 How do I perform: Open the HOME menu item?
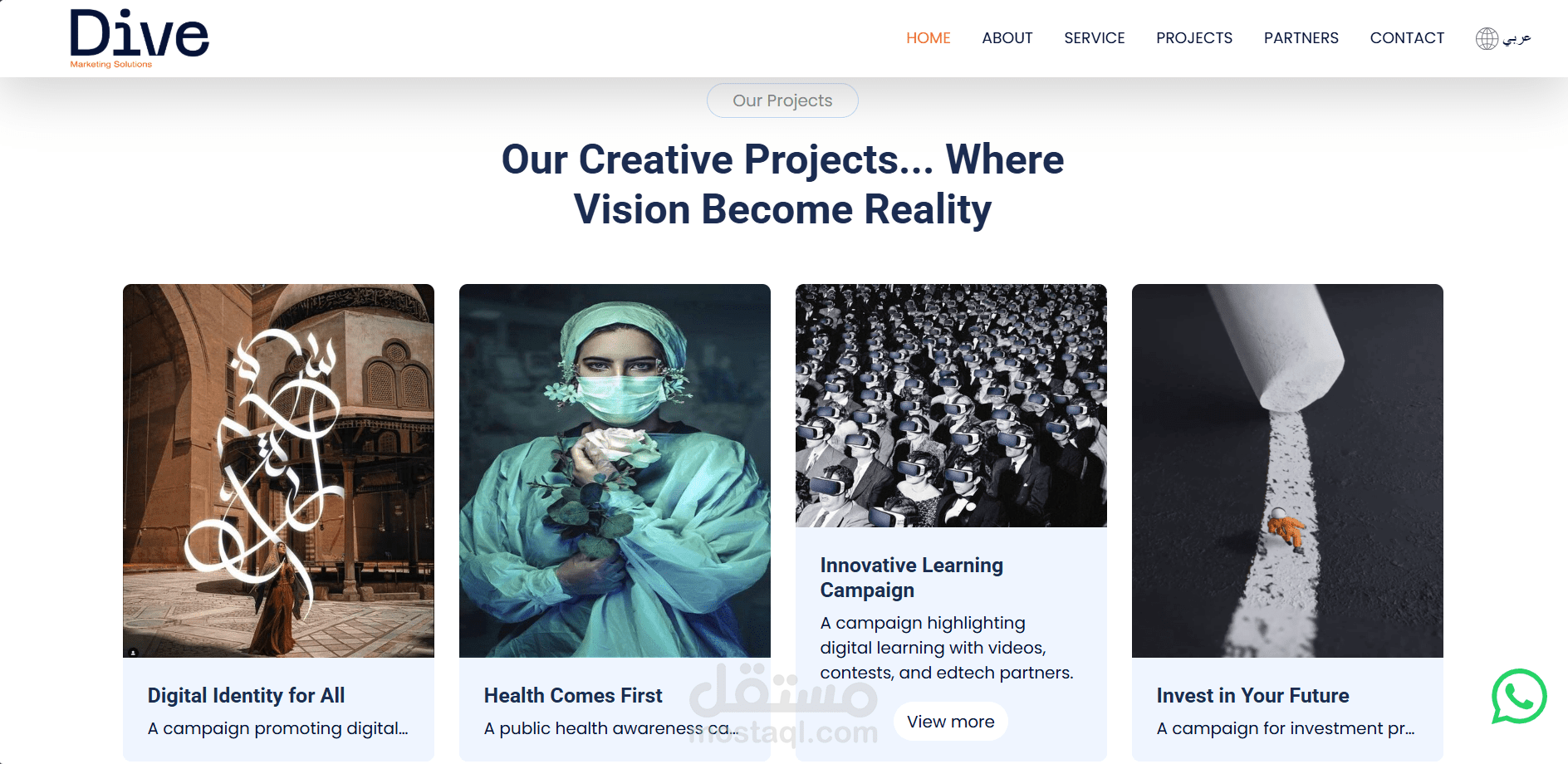point(928,38)
